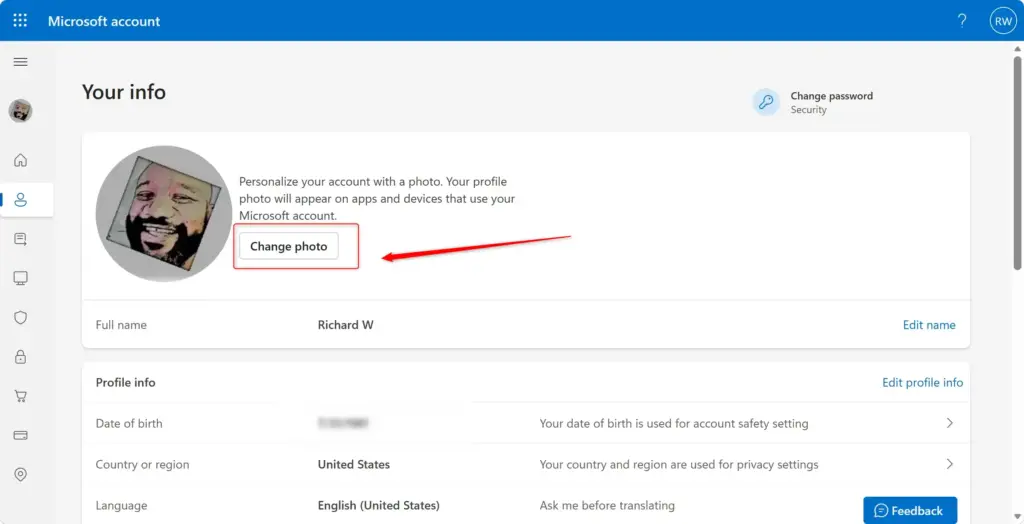Open the Find my device location icon
Screen dimensions: 1024x524
coord(20,474)
